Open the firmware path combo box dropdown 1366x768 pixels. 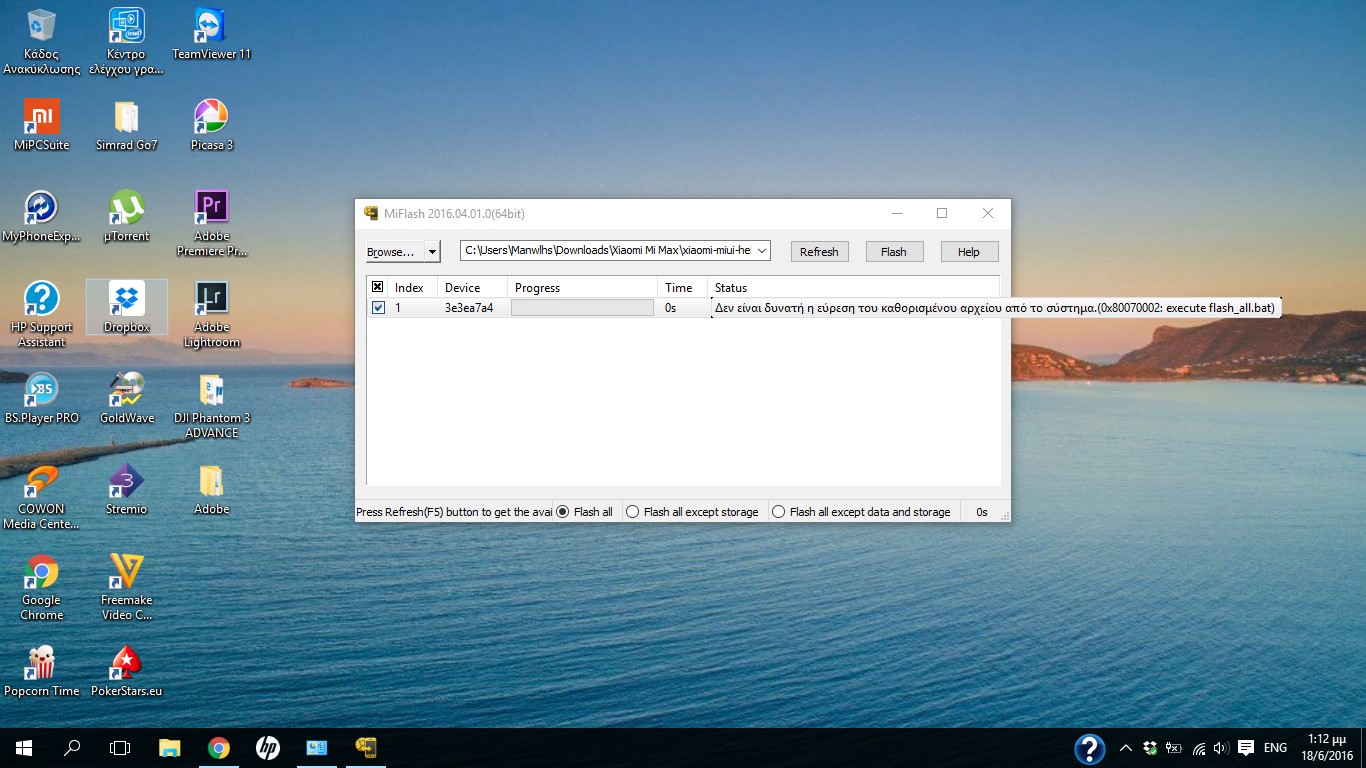(761, 251)
